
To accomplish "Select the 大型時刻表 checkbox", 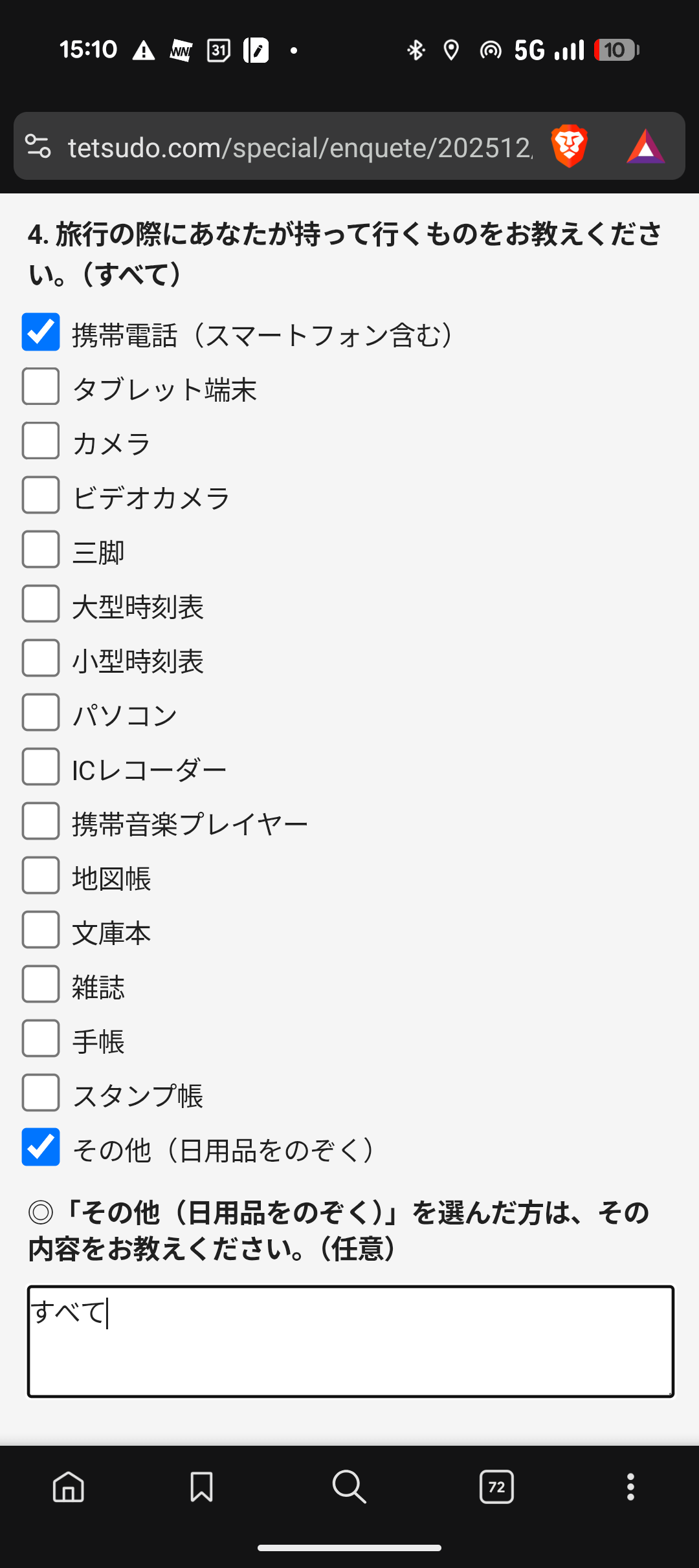I will click(x=41, y=604).
